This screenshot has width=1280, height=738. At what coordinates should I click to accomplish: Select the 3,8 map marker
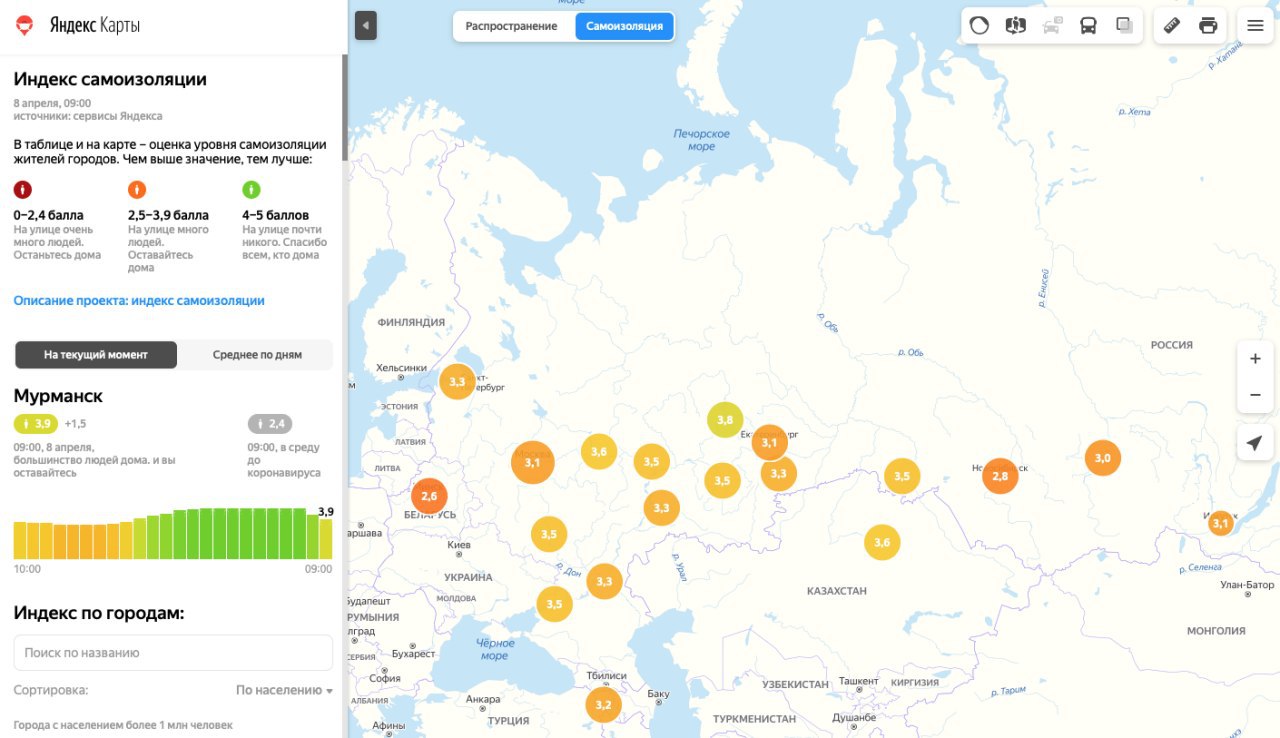tap(725, 420)
